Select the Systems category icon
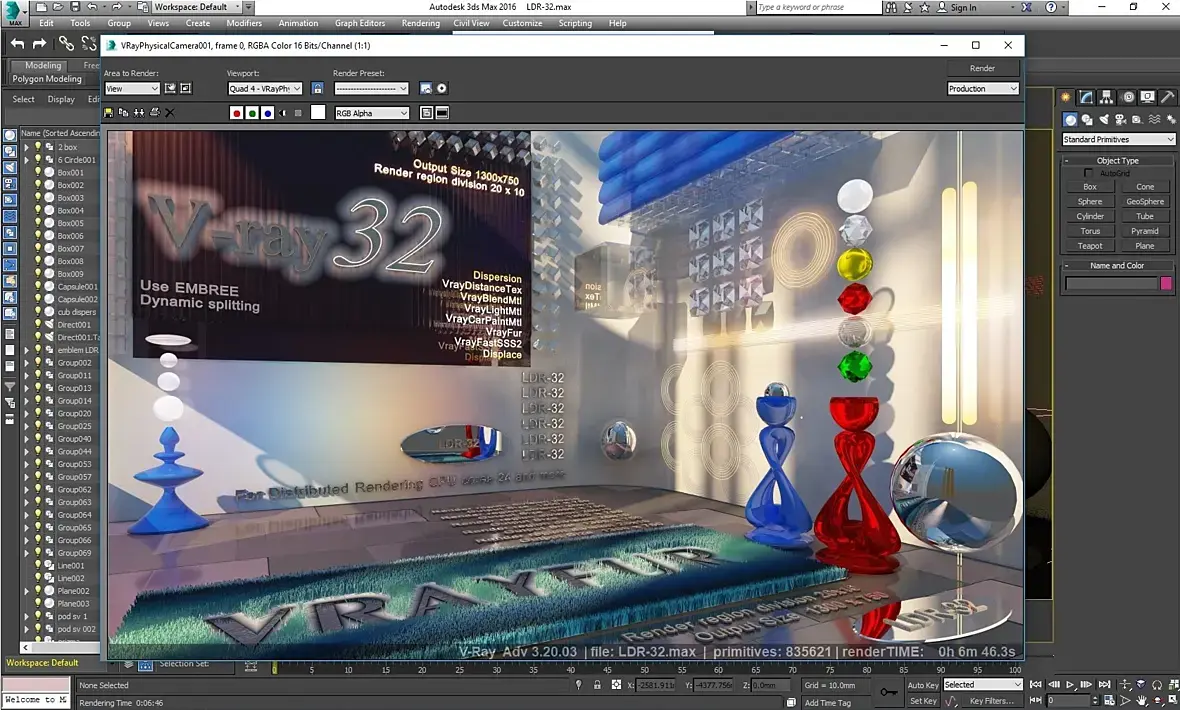 pos(1170,120)
